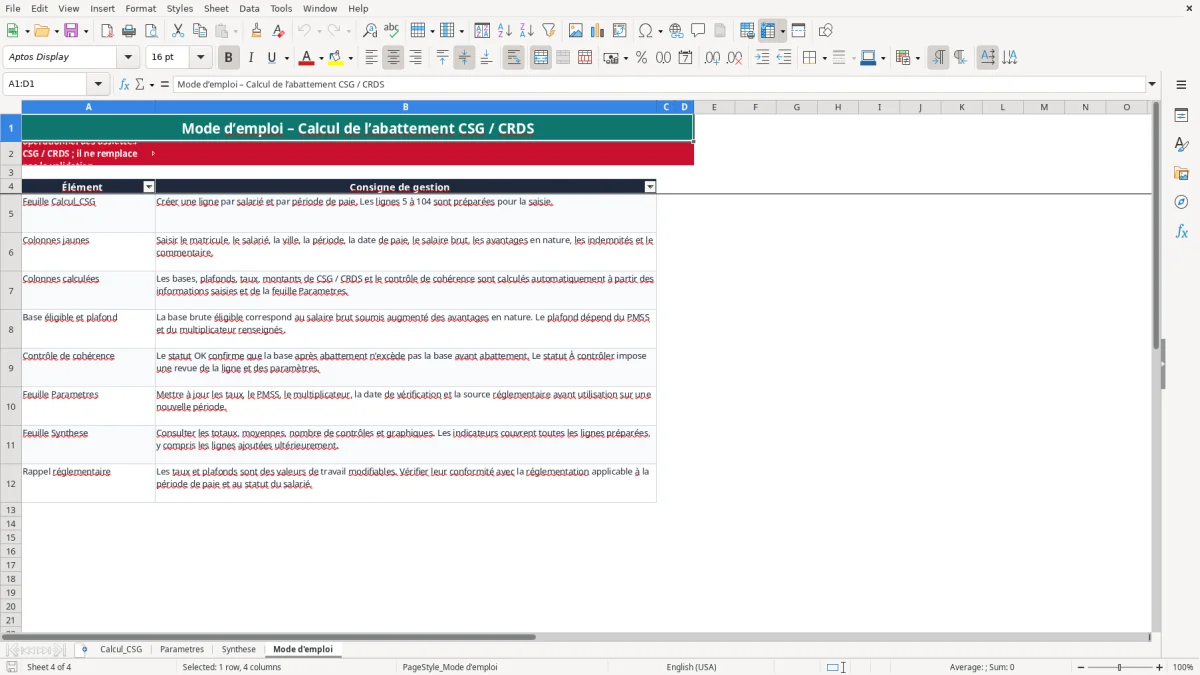
Task: Open Consigne de gestion filter dropdown
Action: point(650,187)
